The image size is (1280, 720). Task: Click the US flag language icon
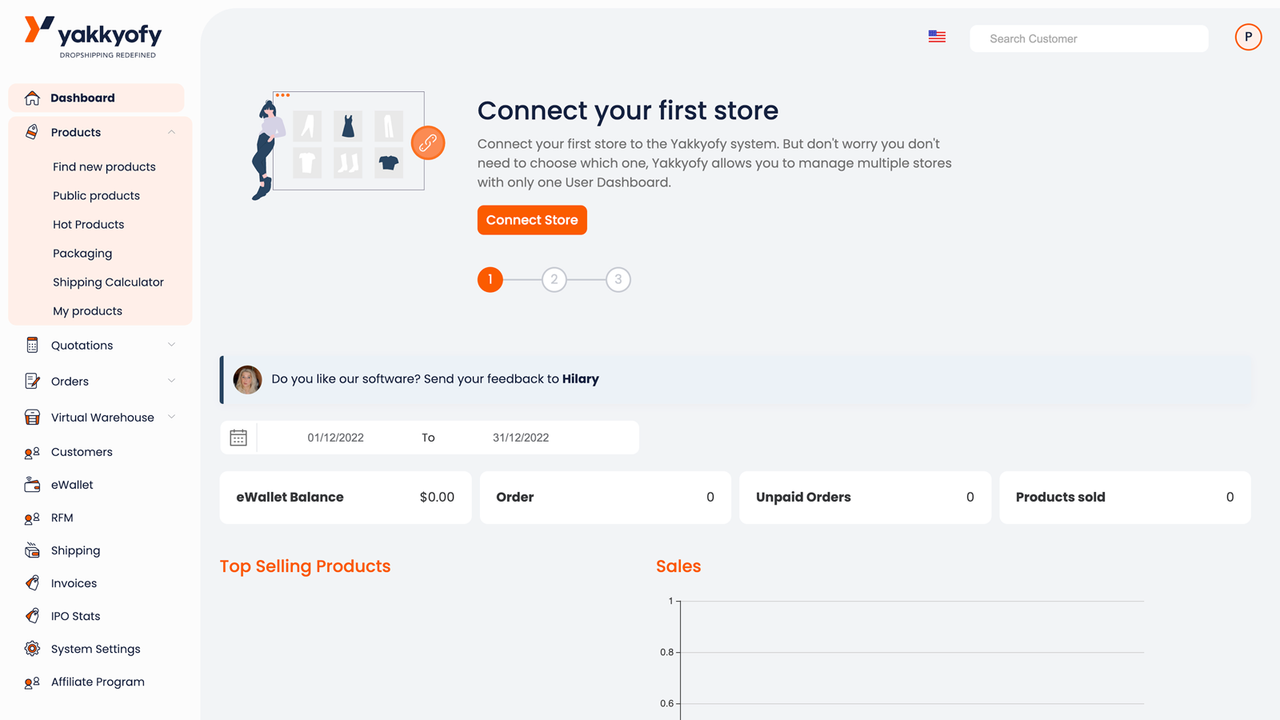(937, 37)
